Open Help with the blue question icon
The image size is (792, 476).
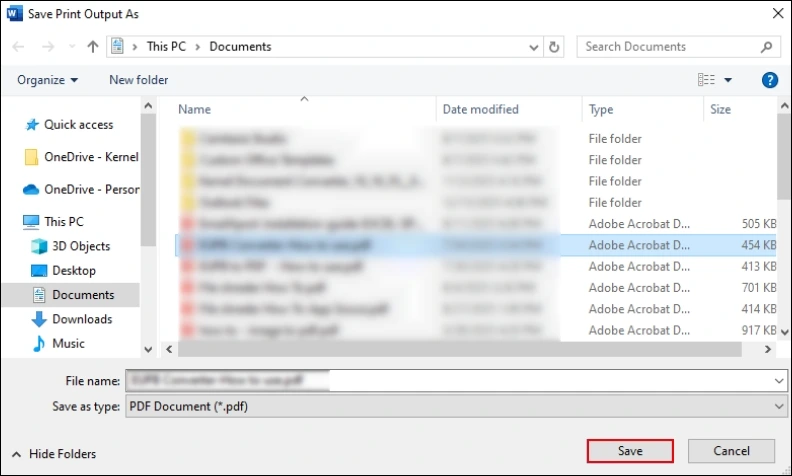769,80
